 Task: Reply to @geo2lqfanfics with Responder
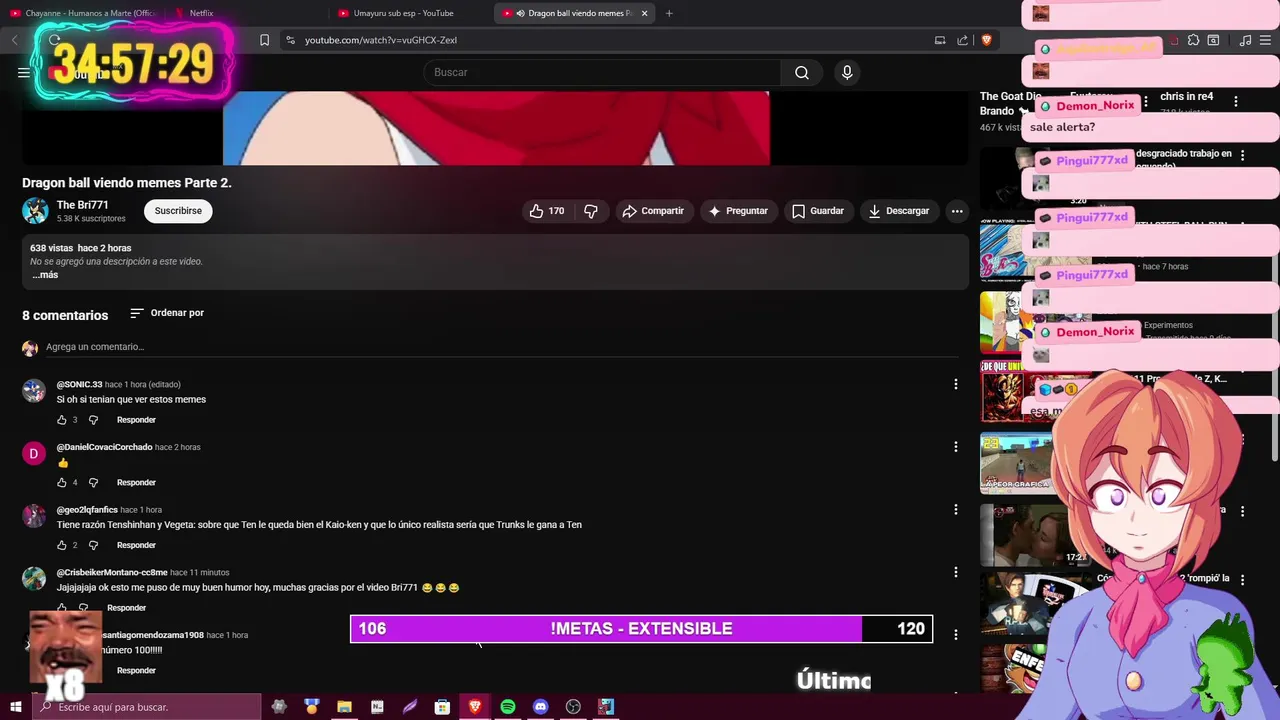coord(136,546)
